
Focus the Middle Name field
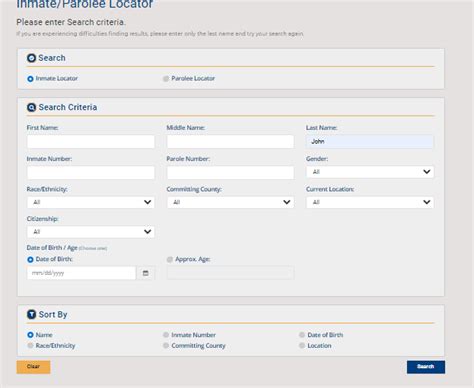click(230, 142)
